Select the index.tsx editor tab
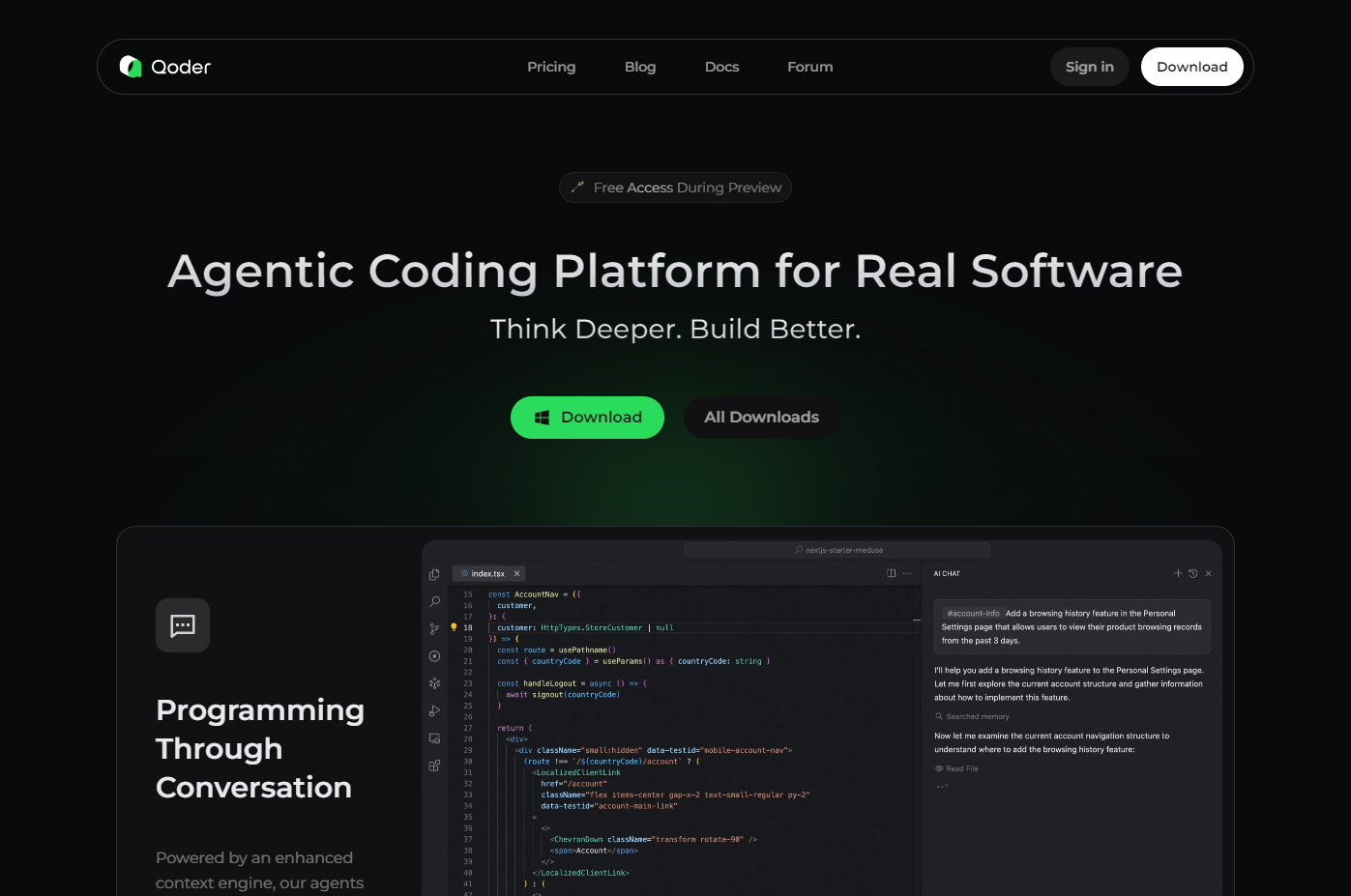The width and height of the screenshot is (1351, 896). click(488, 573)
